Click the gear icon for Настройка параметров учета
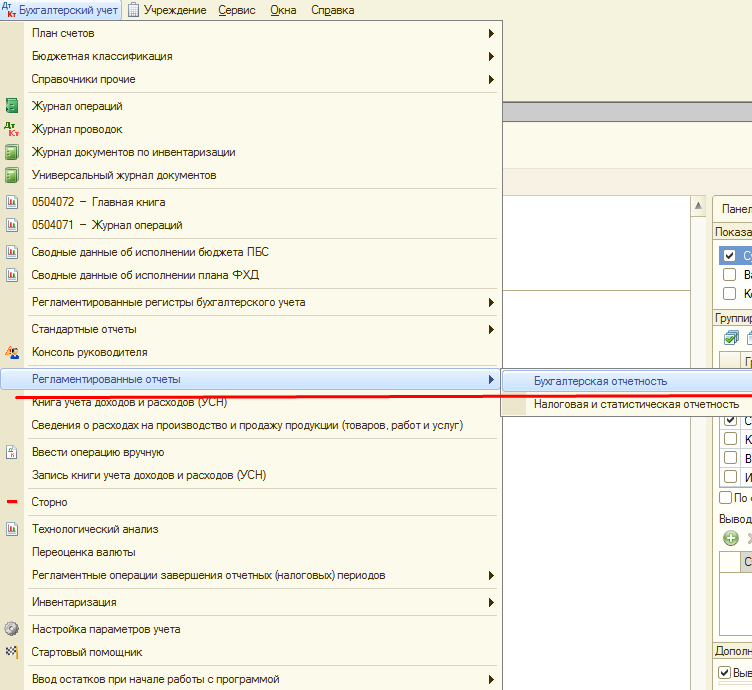752x690 pixels. 12,629
